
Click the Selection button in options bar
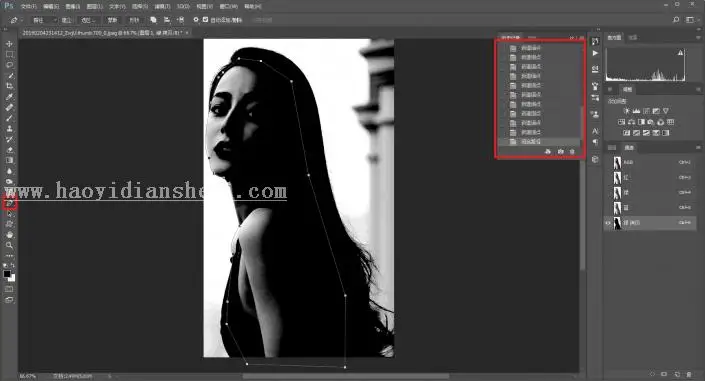tap(66, 20)
